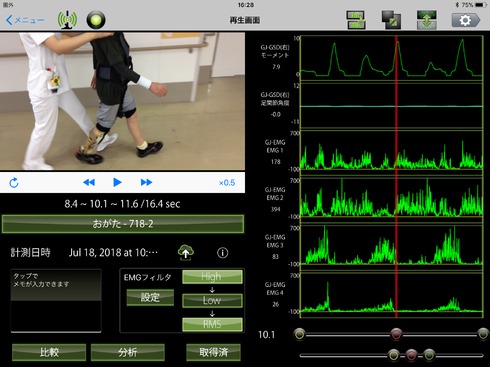
Task: Tap the overlapping squares overlay icon
Action: click(x=391, y=20)
